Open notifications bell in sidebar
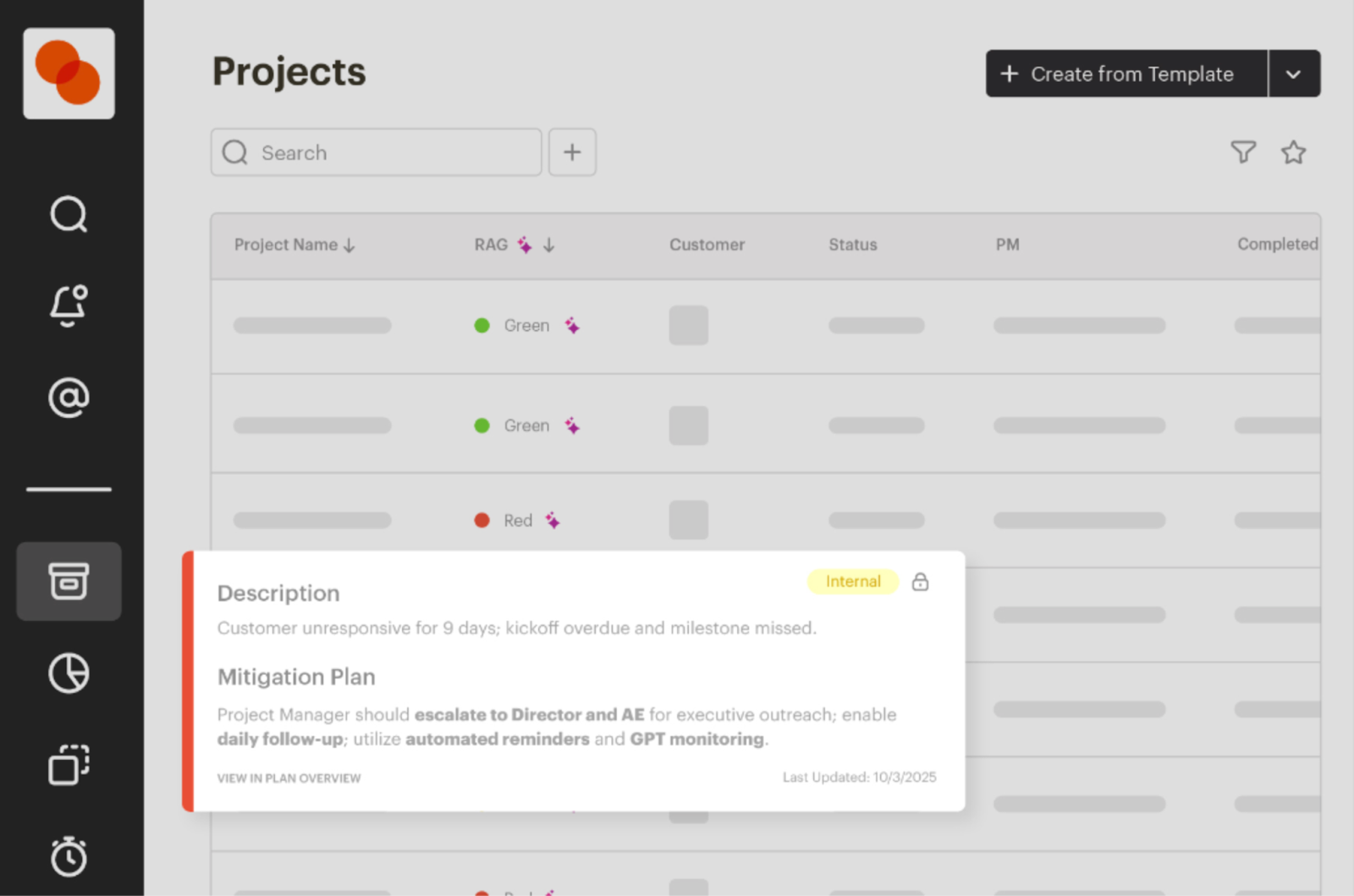This screenshot has height=896, width=1354. [69, 305]
